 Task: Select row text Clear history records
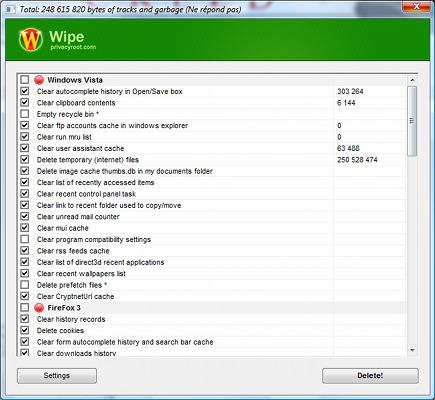point(71,319)
